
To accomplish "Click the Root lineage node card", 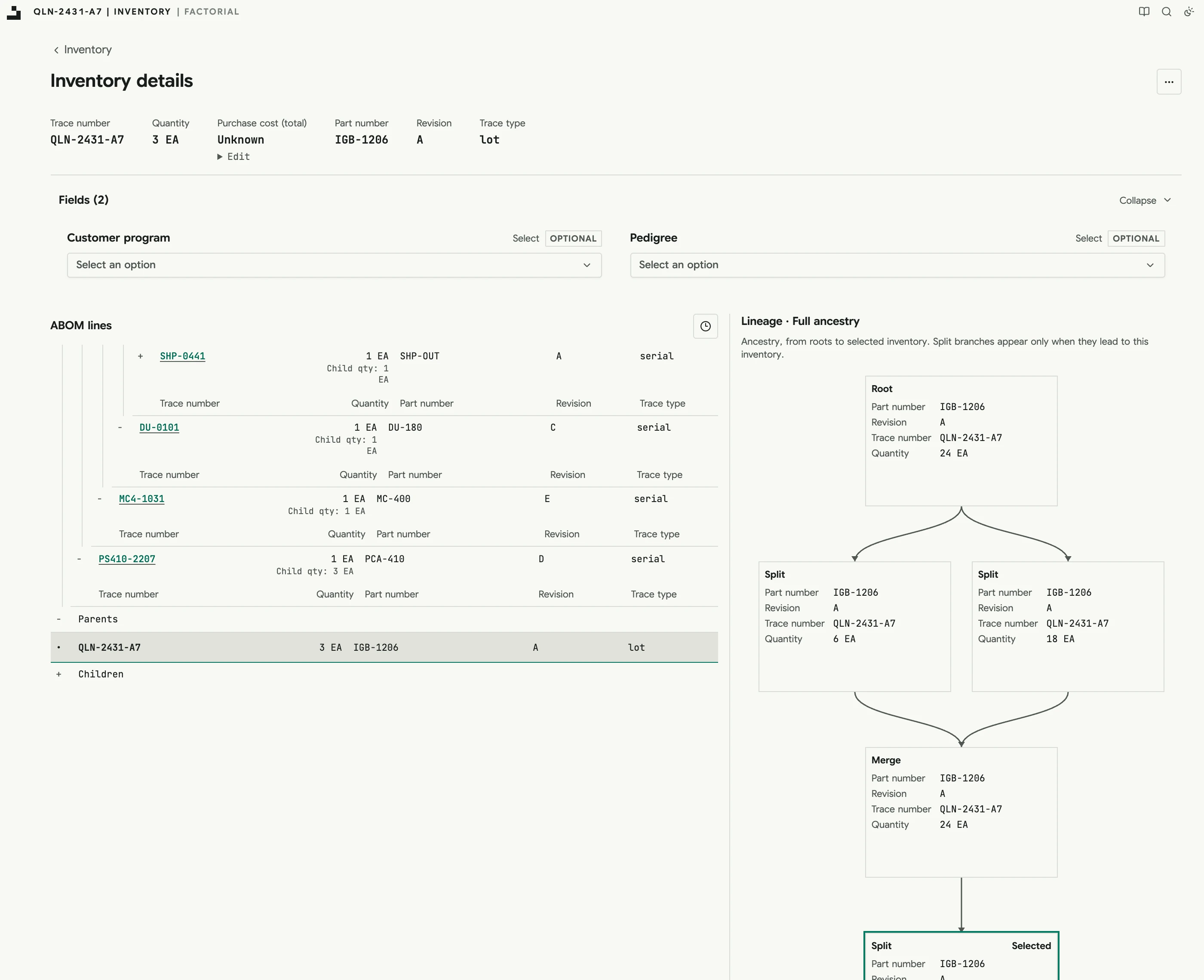I will pyautogui.click(x=961, y=441).
